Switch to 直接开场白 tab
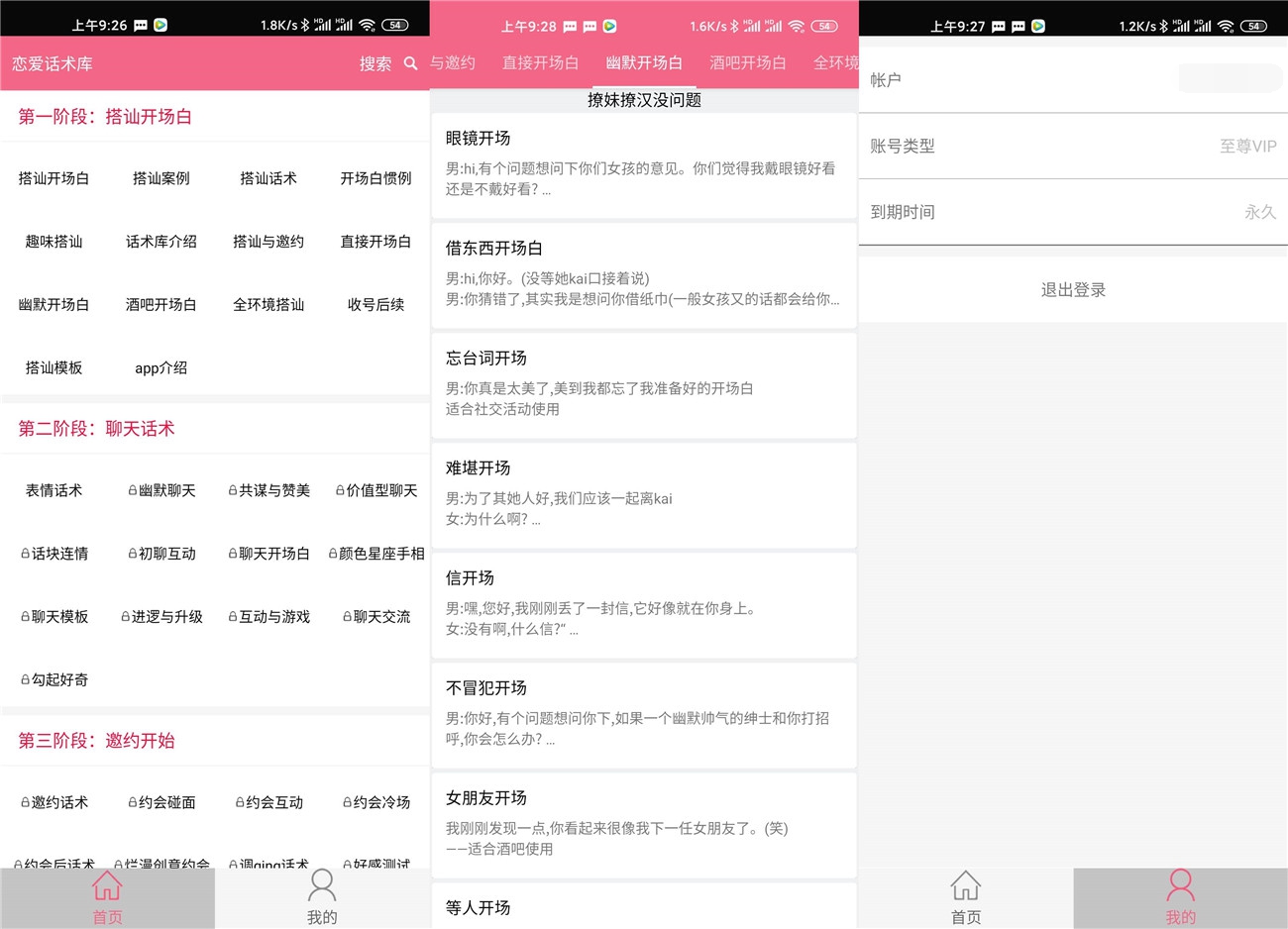Image resolution: width=1288 pixels, height=929 pixels. click(540, 63)
